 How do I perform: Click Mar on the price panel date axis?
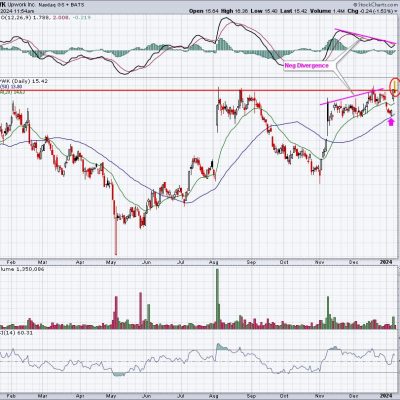click(43, 262)
